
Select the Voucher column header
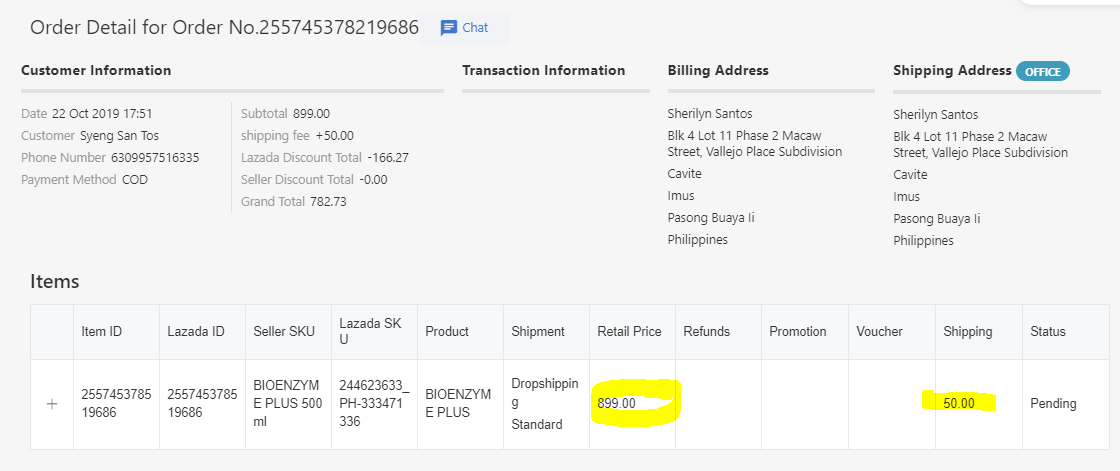coord(879,331)
